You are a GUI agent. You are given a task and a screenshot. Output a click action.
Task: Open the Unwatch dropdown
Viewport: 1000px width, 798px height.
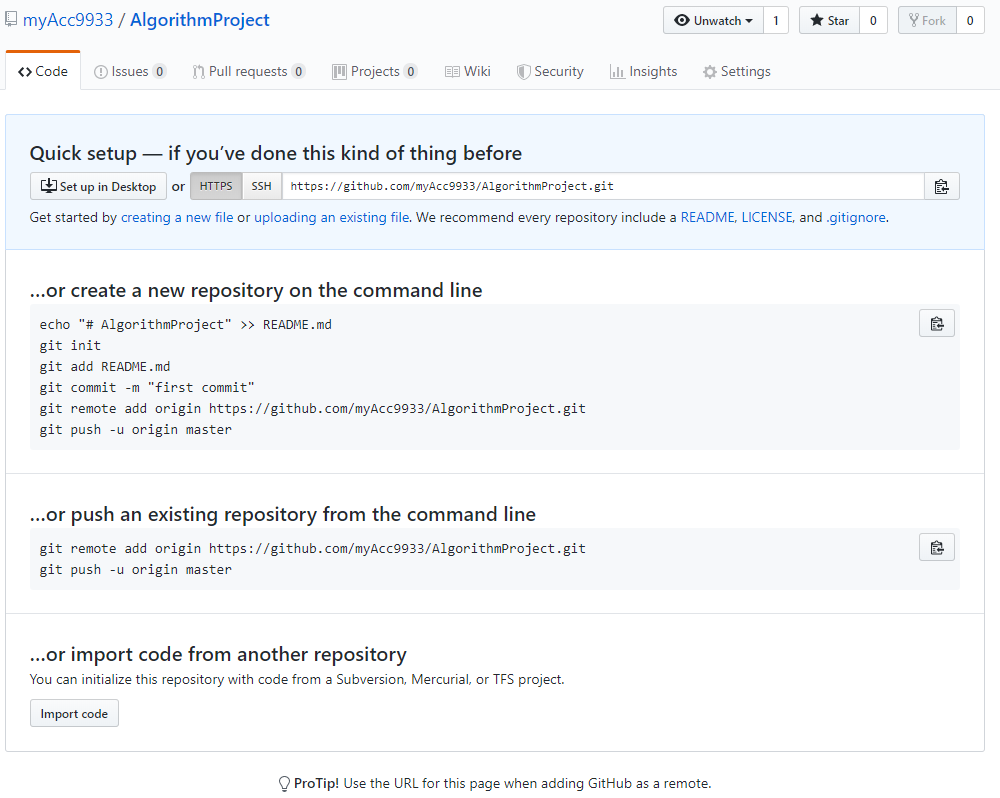pos(713,20)
